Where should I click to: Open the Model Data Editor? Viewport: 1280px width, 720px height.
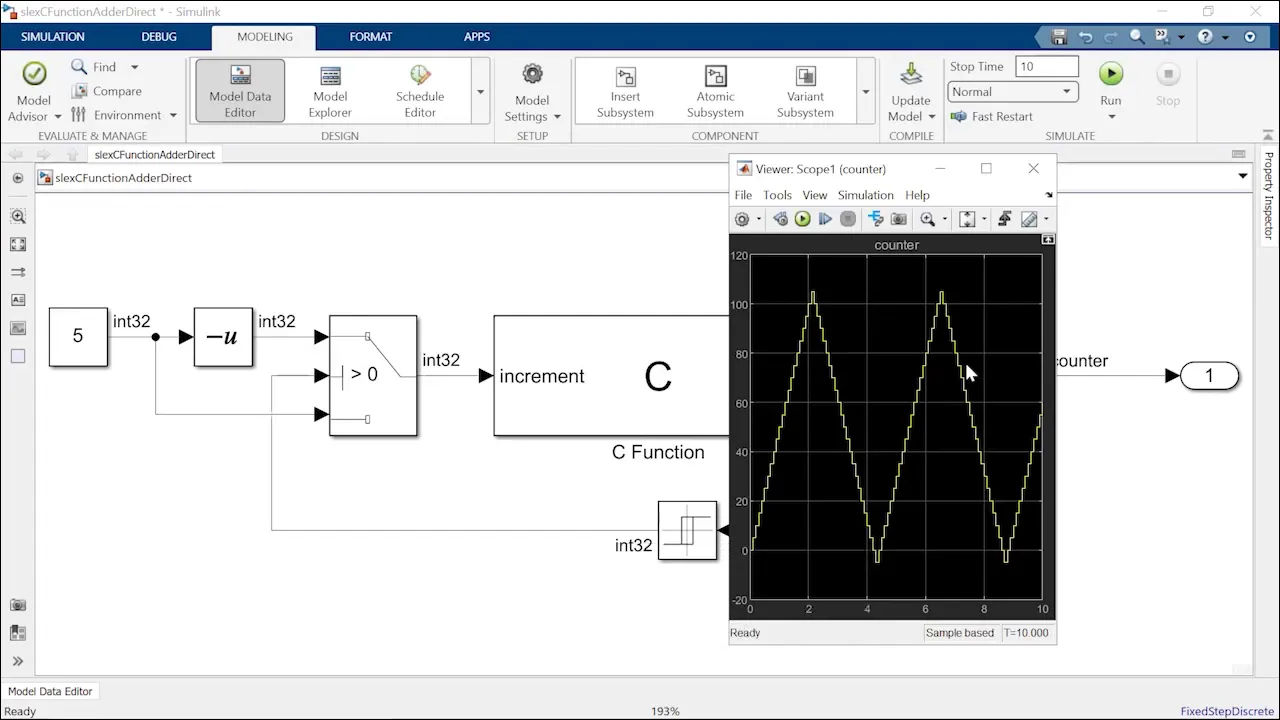(240, 91)
